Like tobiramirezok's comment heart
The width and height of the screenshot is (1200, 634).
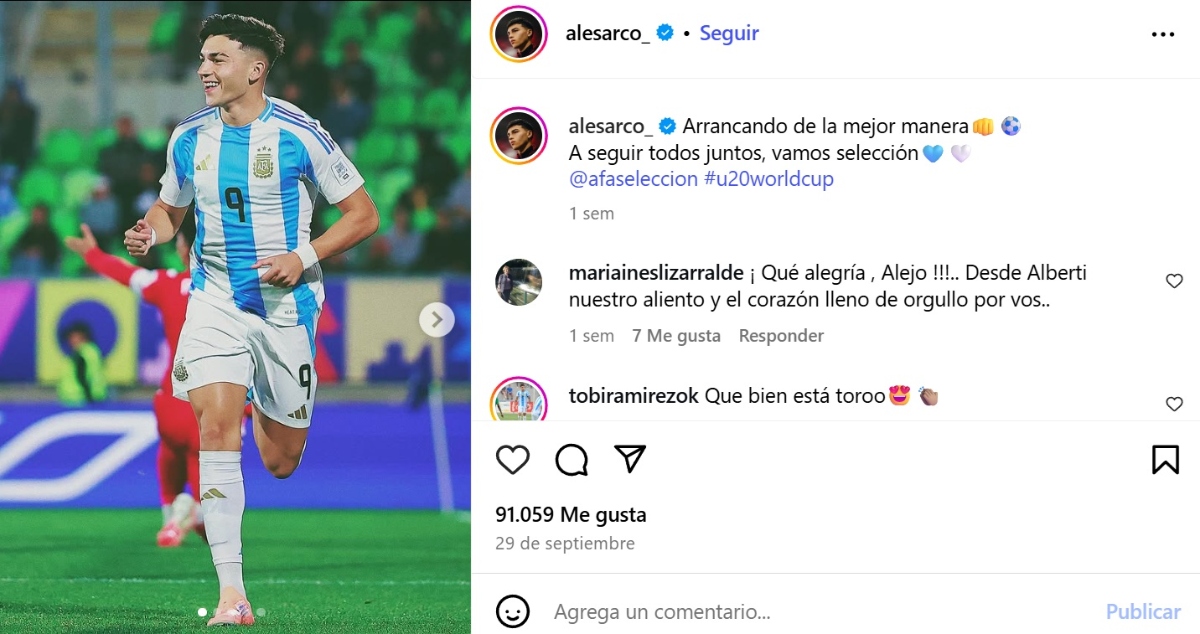coord(1175,404)
